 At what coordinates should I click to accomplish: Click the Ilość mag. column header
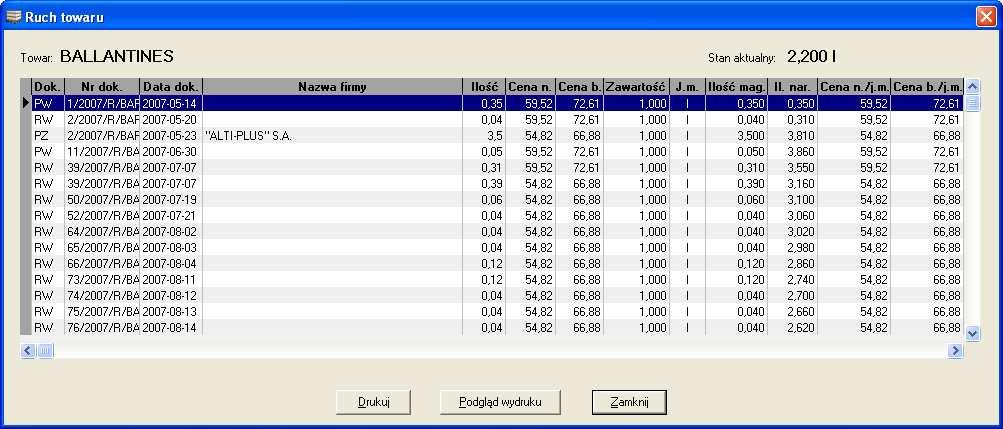[736, 87]
